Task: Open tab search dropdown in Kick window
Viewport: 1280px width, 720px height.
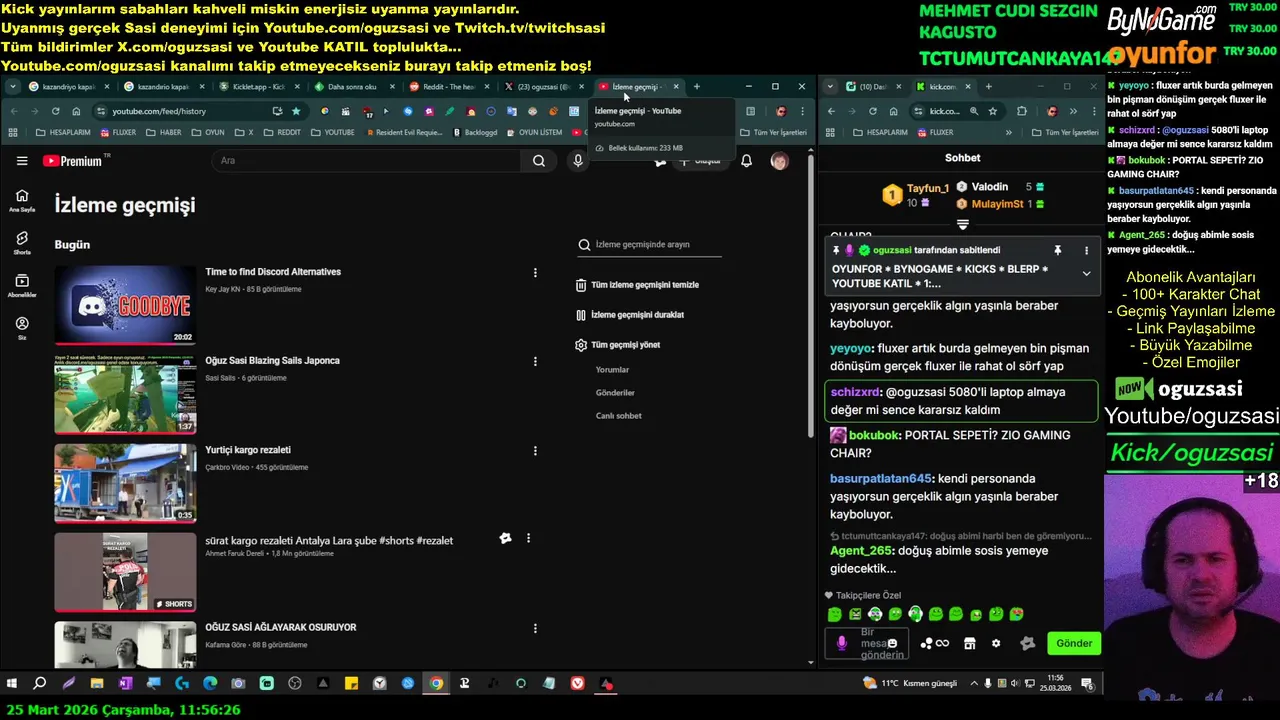Action: tap(830, 87)
